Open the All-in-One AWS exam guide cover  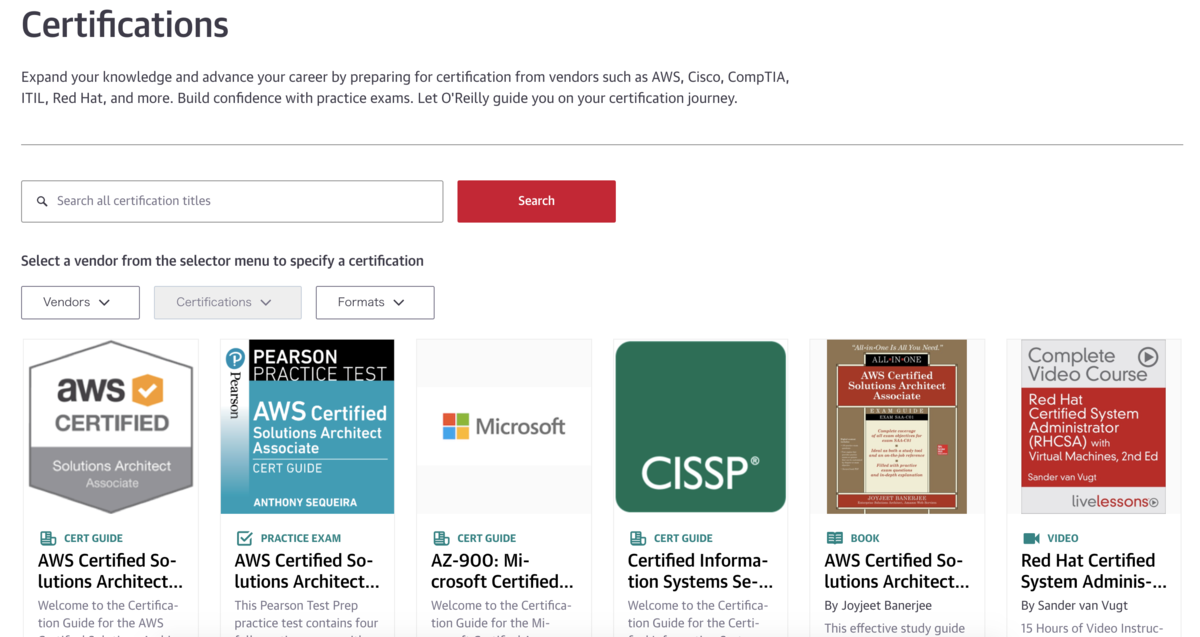pos(897,427)
